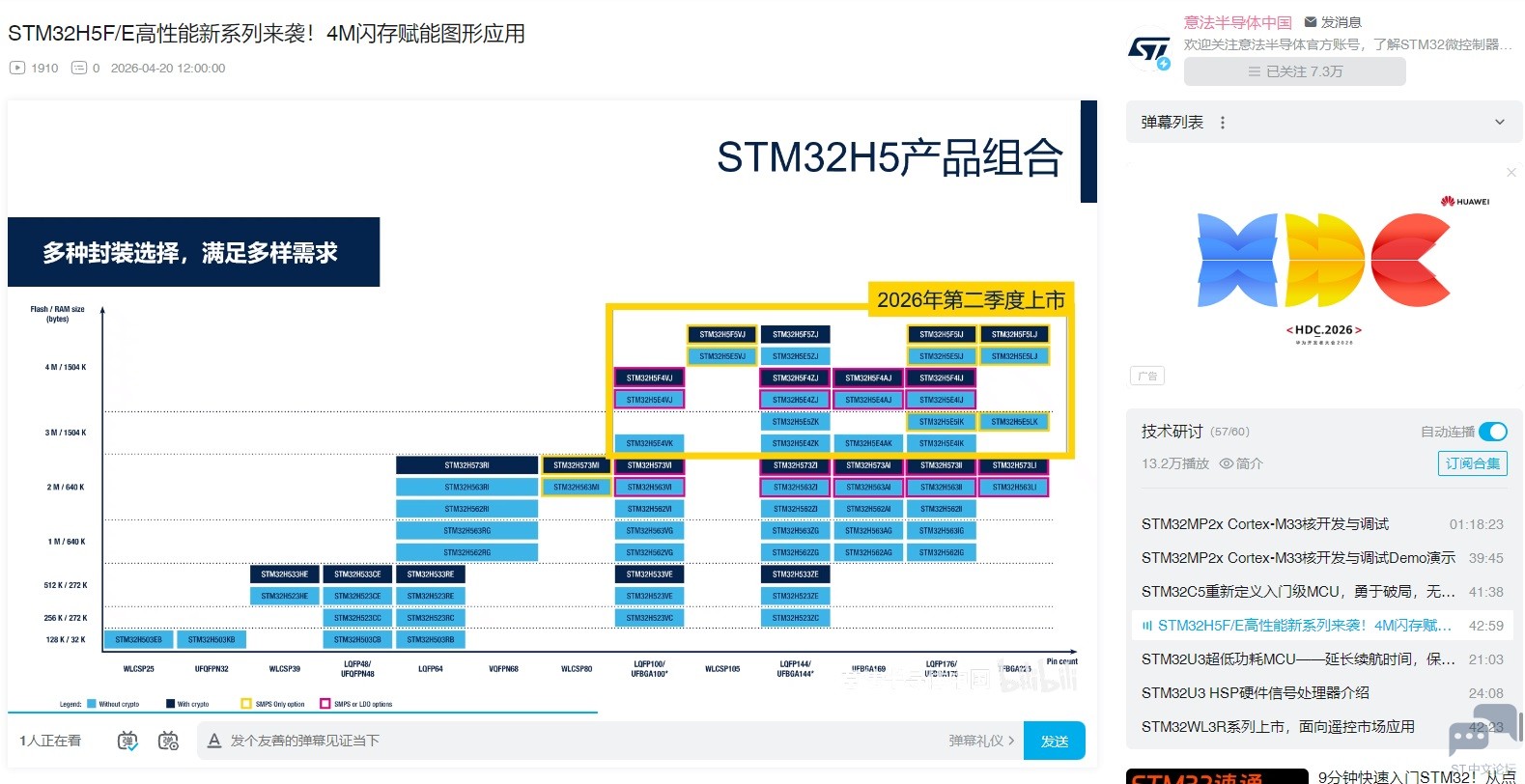
Task: Click the video progress bar
Action: click(x=552, y=713)
